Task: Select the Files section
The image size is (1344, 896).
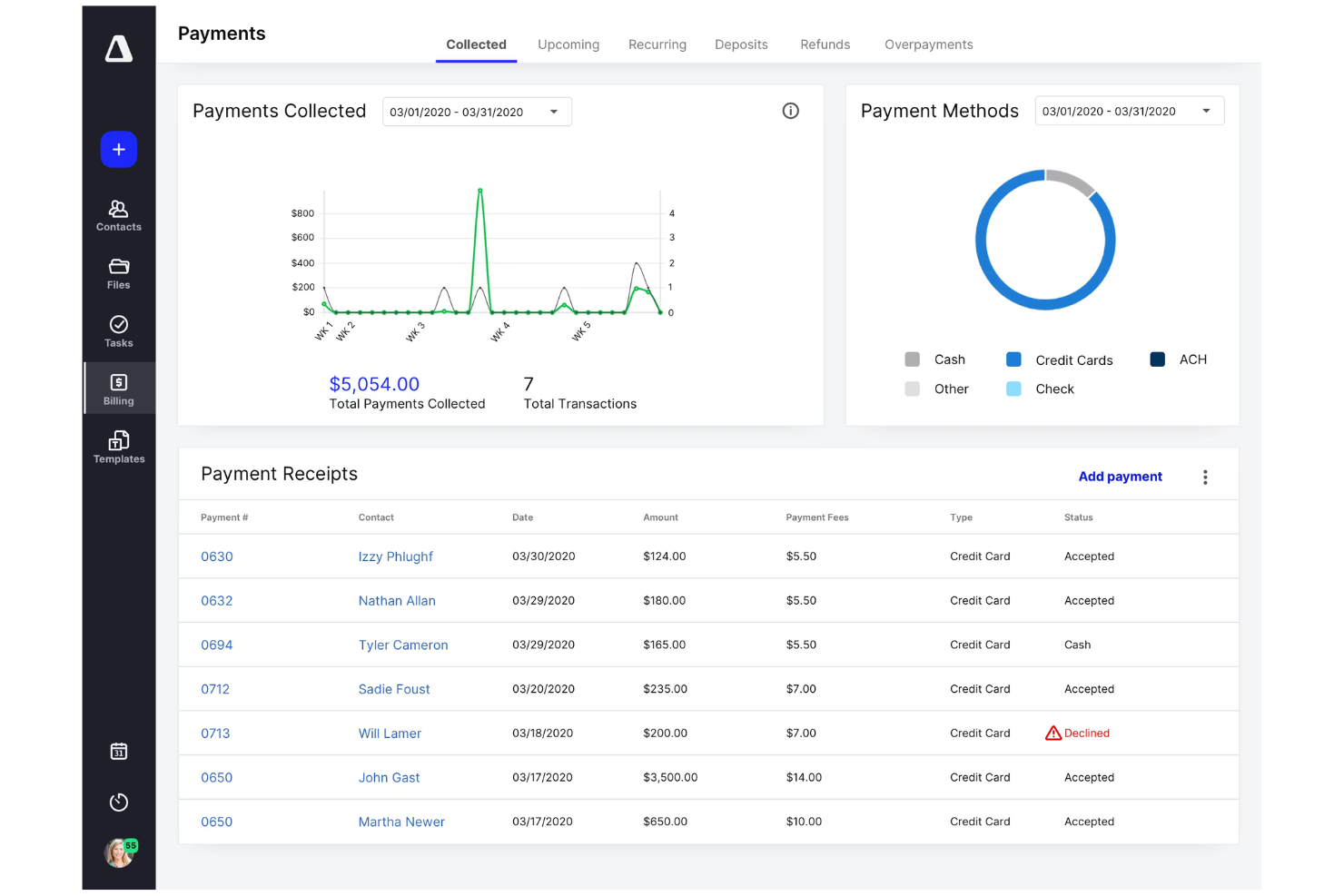Action: pos(118,273)
